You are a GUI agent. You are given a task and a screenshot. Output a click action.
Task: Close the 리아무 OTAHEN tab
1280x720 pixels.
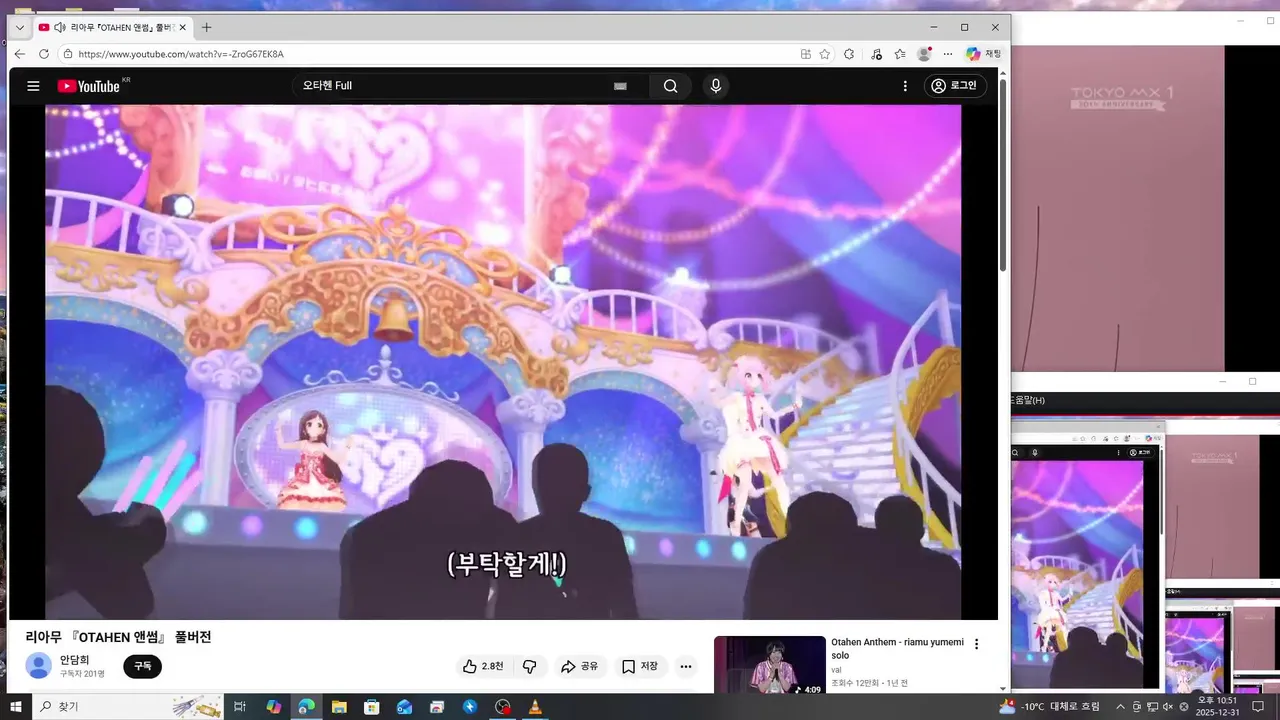click(182, 27)
